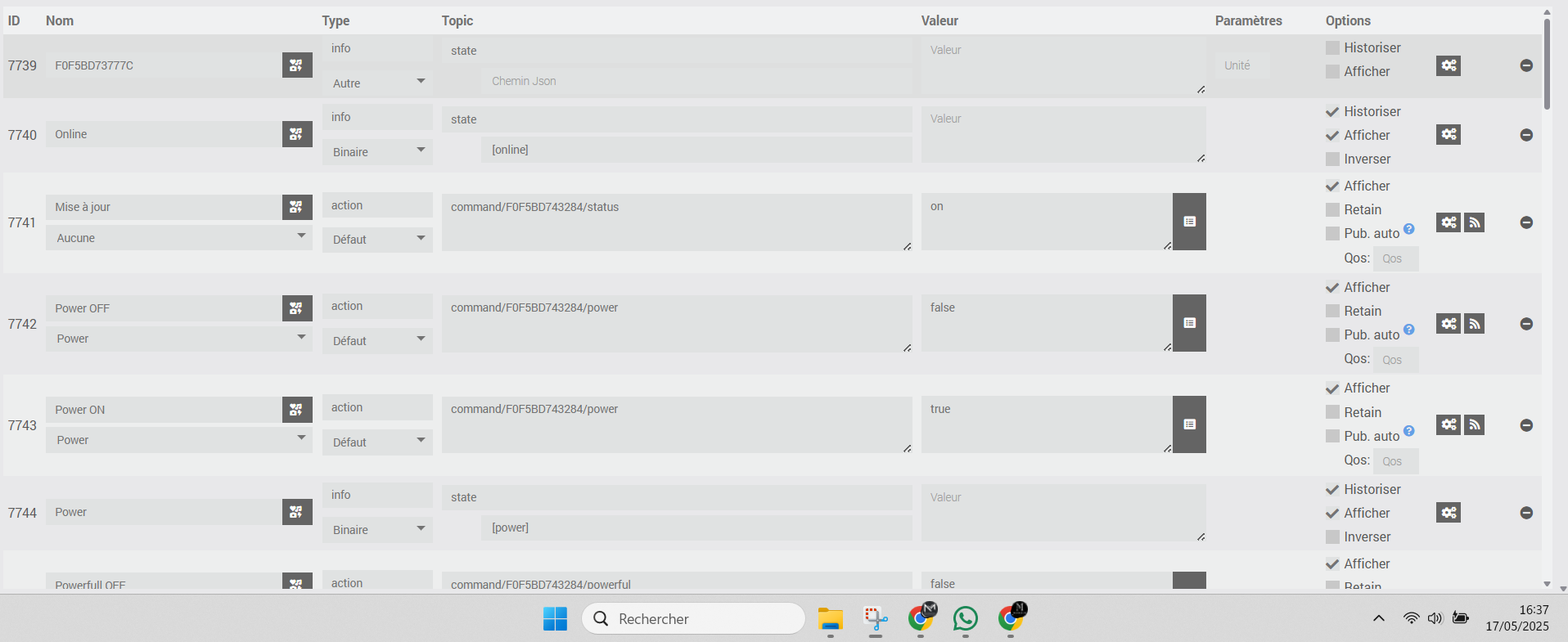1568x642 pixels.
Task: Delete the Power OFF command row
Action: pos(1526,324)
